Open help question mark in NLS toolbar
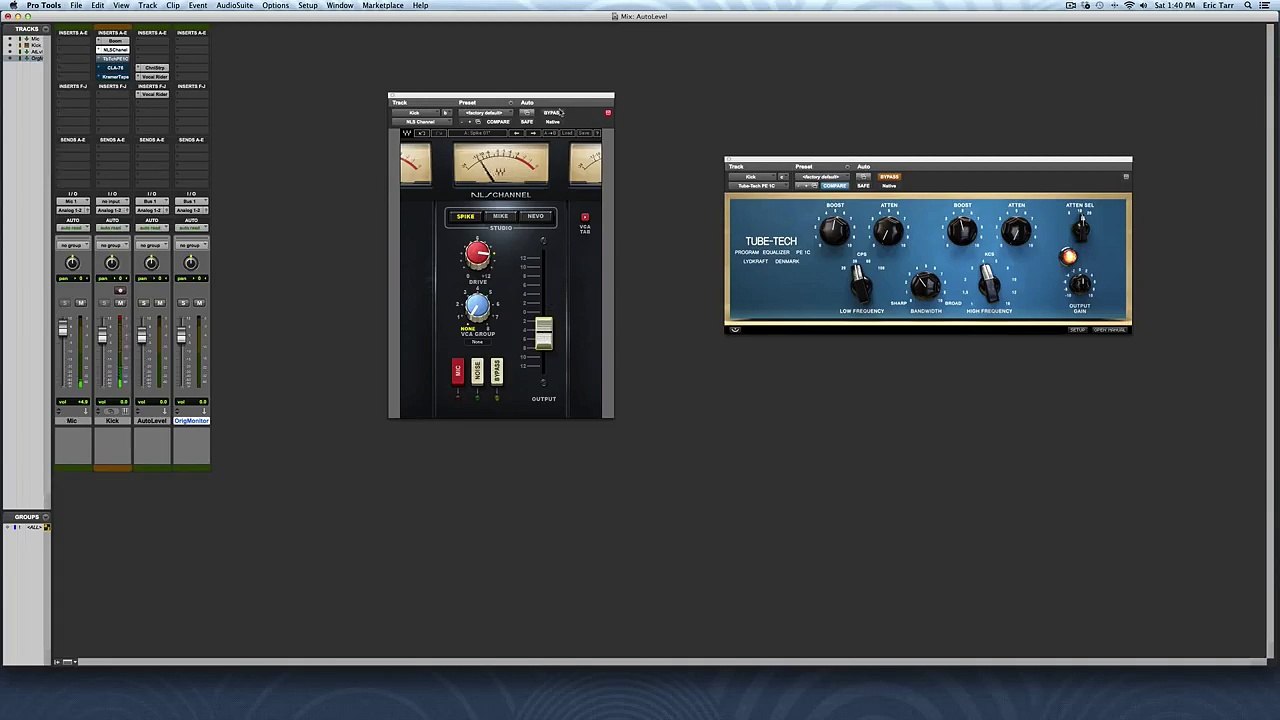Viewport: 1280px width, 720px height. 597,133
